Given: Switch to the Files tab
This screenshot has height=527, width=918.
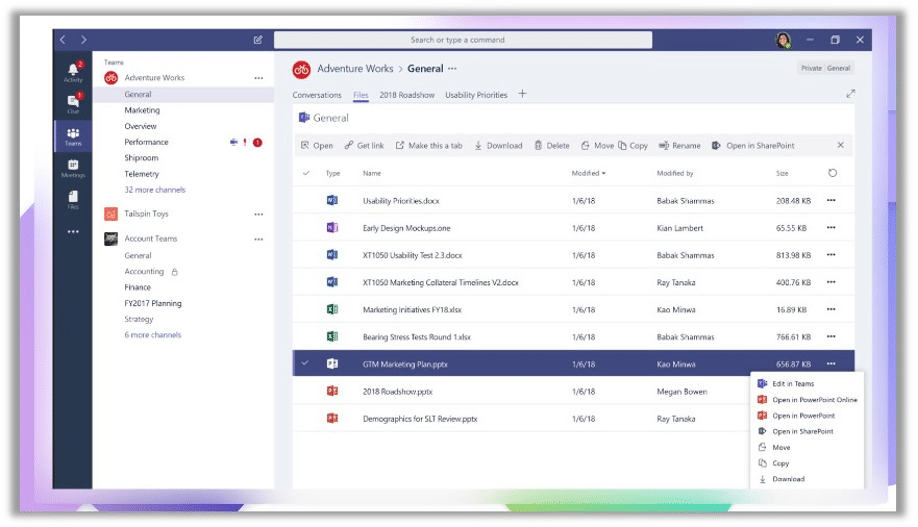Looking at the screenshot, I should pyautogui.click(x=361, y=95).
